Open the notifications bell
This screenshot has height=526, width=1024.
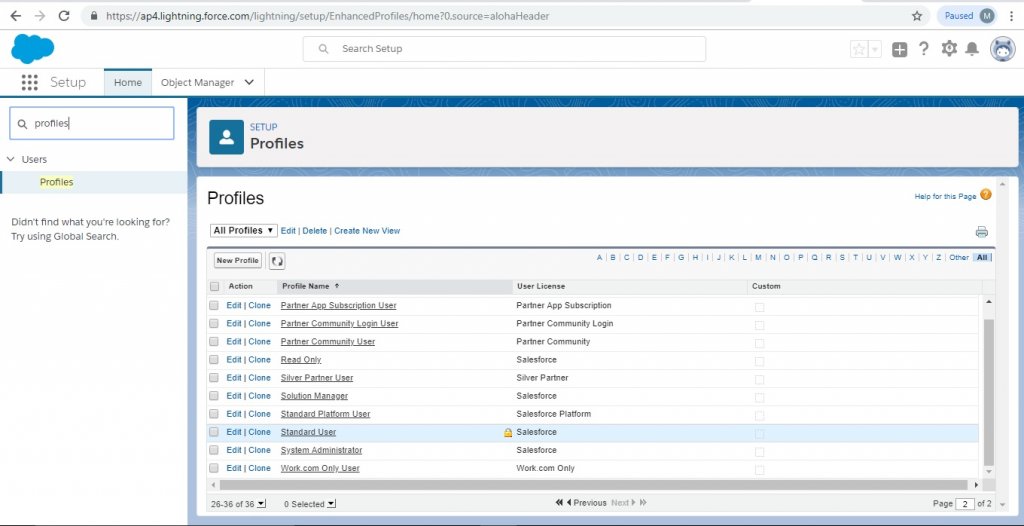[x=972, y=49]
